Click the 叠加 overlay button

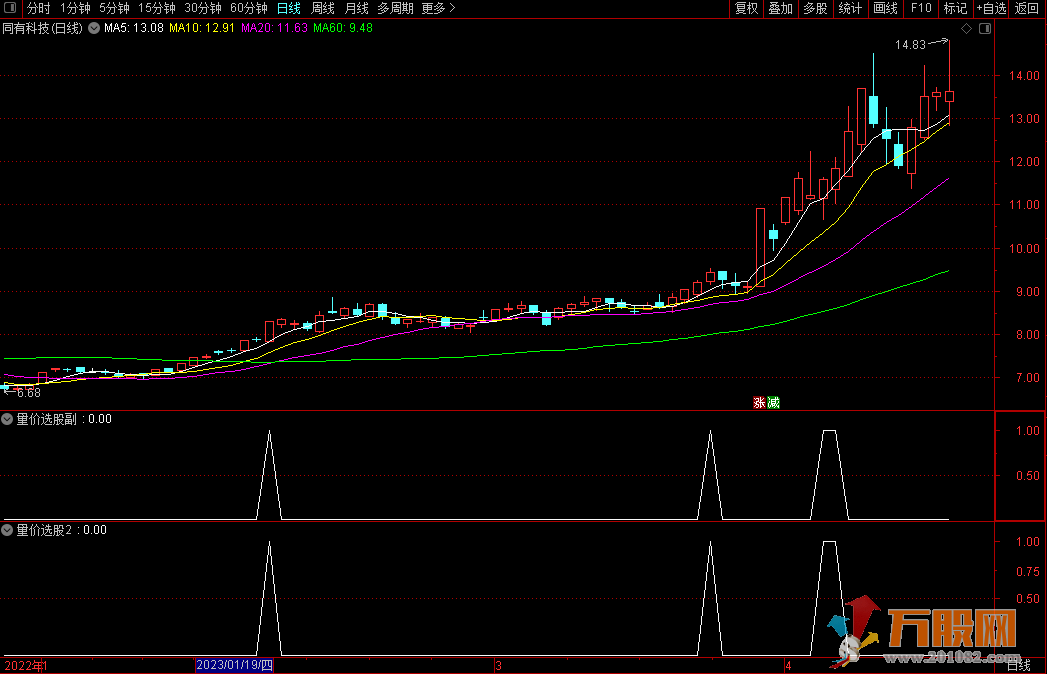[x=780, y=8]
